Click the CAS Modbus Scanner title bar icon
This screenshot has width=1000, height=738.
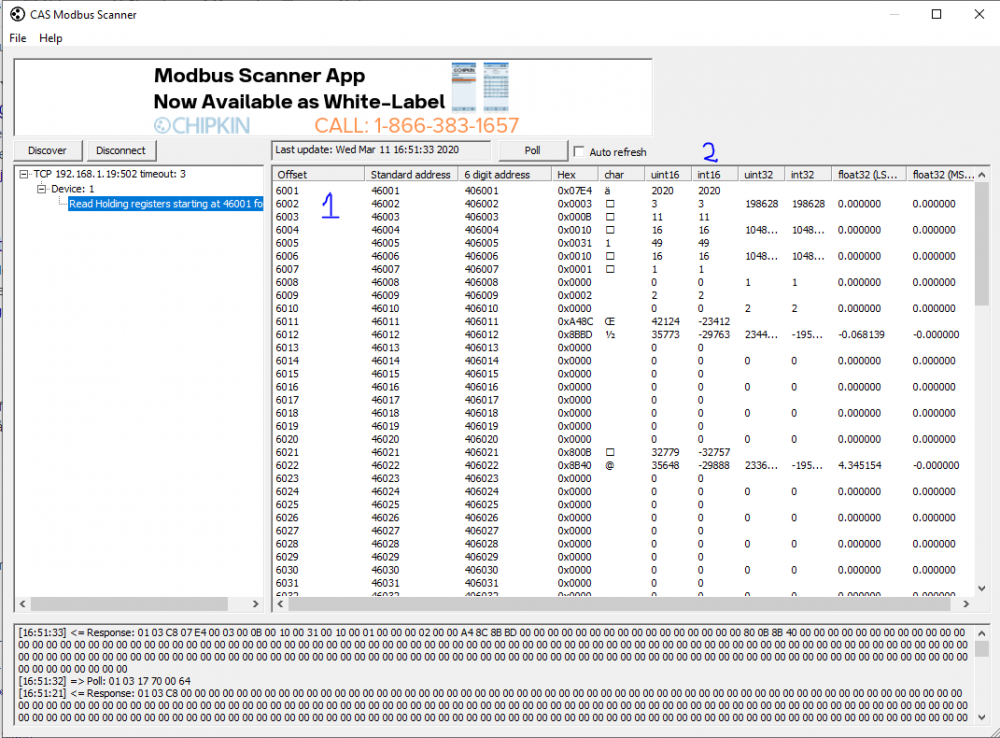click(x=17, y=15)
